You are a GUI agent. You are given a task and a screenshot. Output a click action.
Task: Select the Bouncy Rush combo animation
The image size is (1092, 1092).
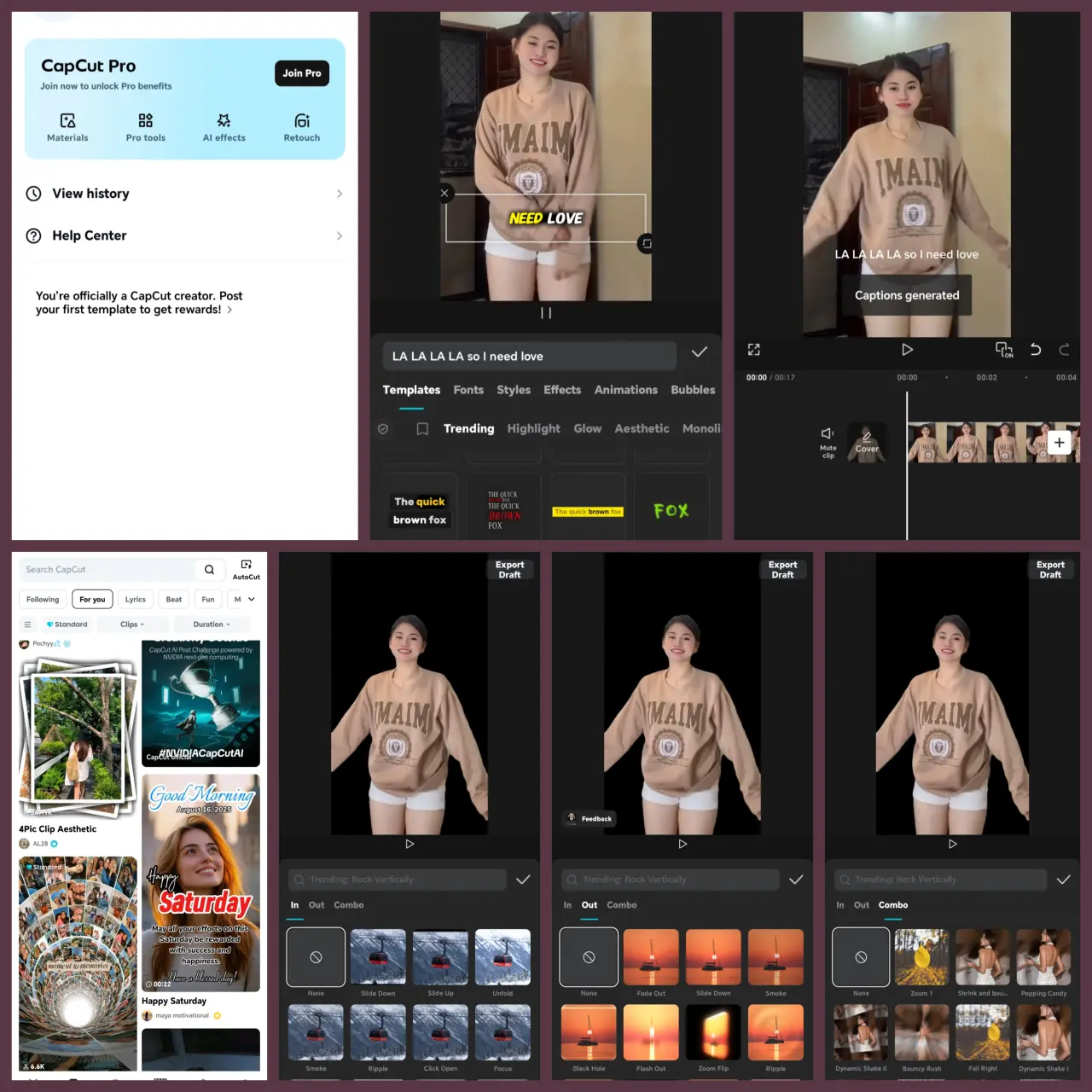click(x=921, y=1038)
